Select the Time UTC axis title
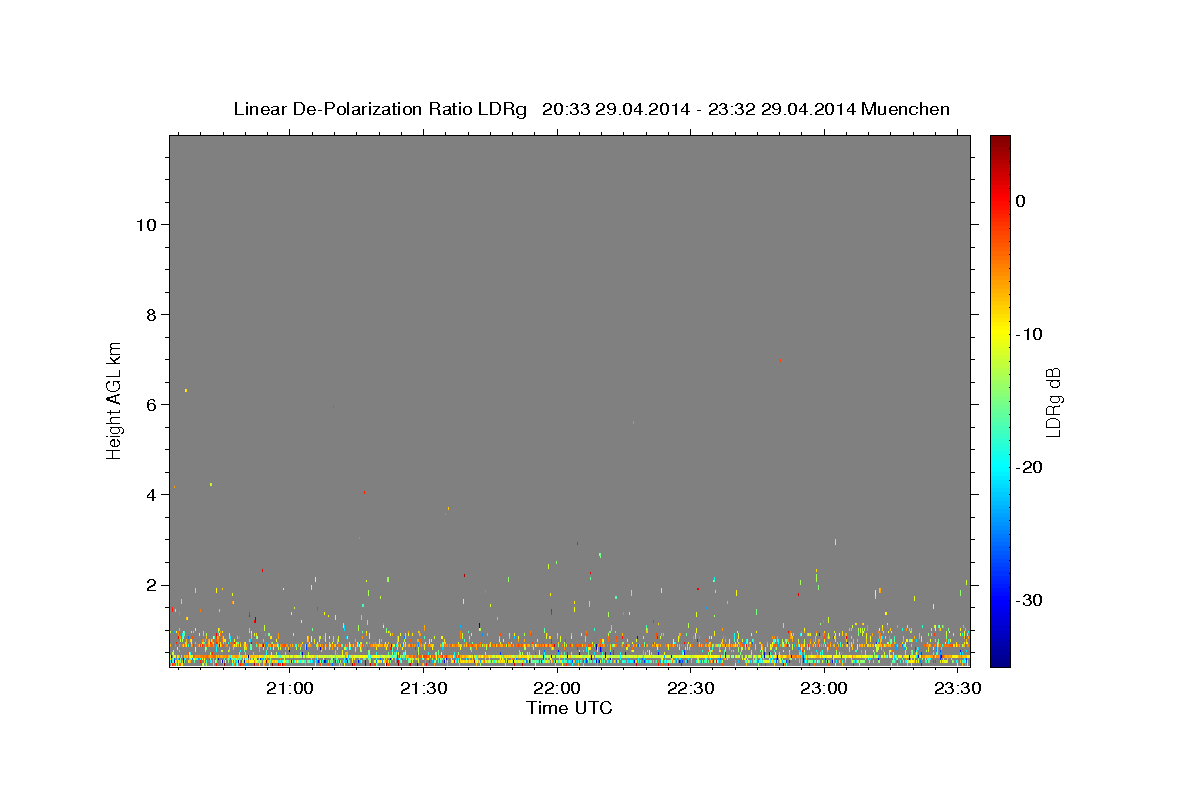This screenshot has height=800, width=1200. coord(569,708)
